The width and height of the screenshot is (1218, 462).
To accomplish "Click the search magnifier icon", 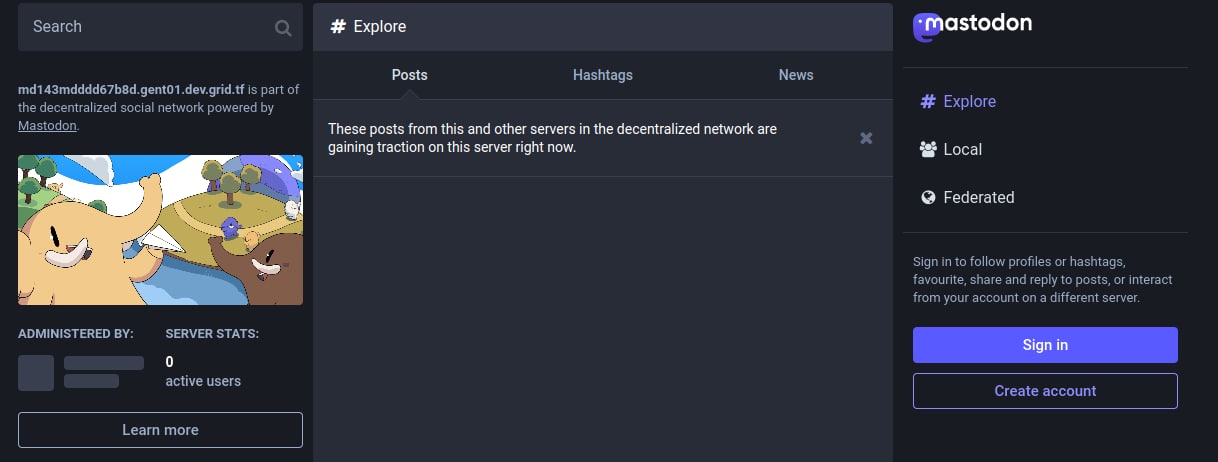I will pyautogui.click(x=283, y=28).
